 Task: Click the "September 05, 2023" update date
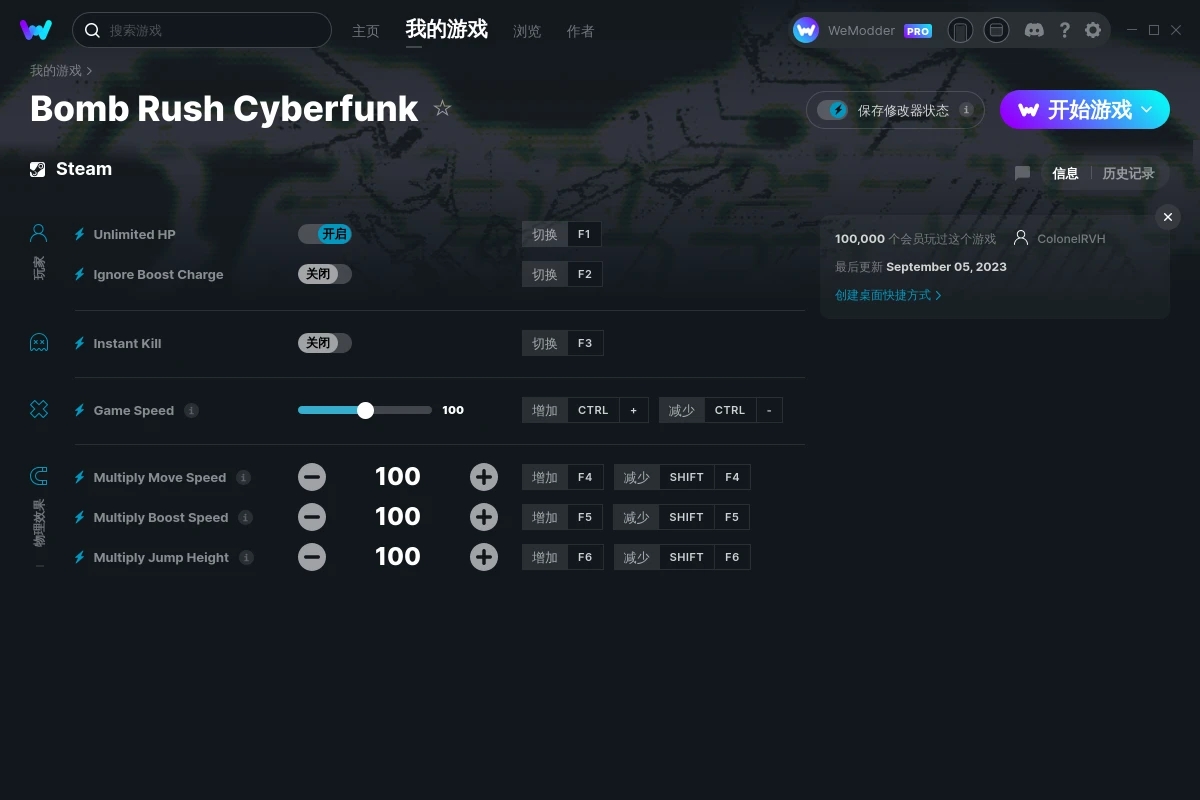[x=946, y=267]
